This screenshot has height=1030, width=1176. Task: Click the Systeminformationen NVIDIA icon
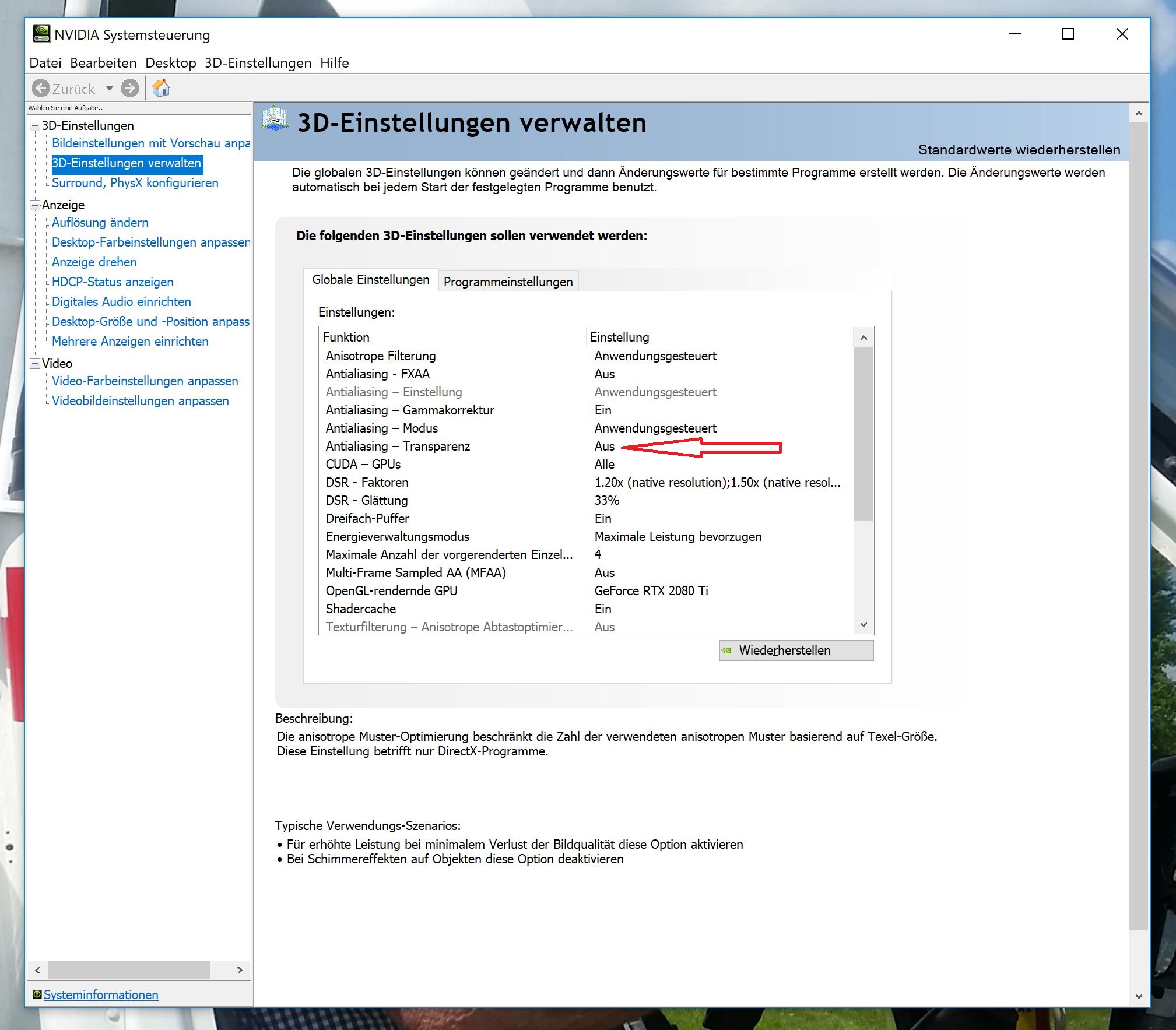coord(37,994)
